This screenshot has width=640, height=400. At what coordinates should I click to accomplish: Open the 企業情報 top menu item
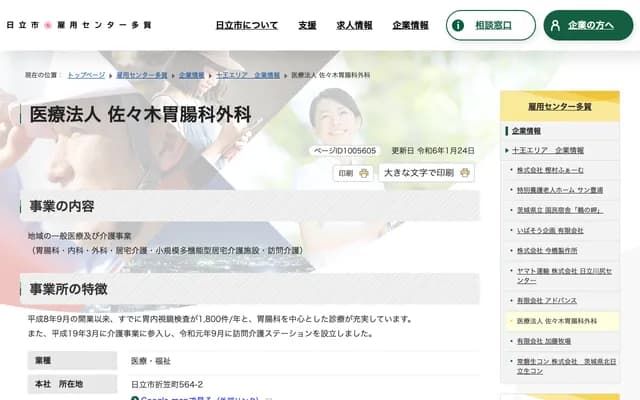pyautogui.click(x=410, y=25)
